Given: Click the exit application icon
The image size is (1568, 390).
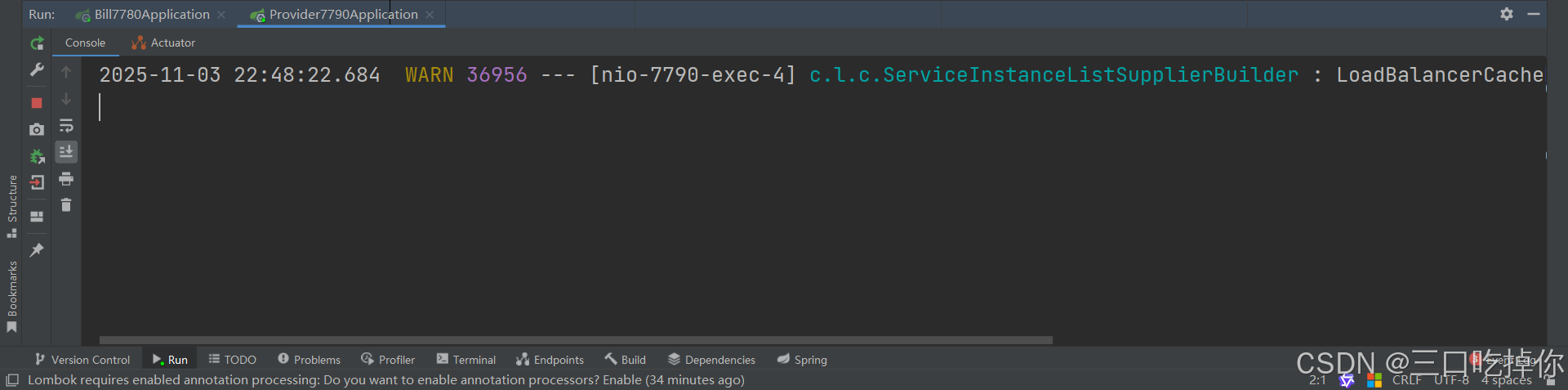Looking at the screenshot, I should point(37,182).
